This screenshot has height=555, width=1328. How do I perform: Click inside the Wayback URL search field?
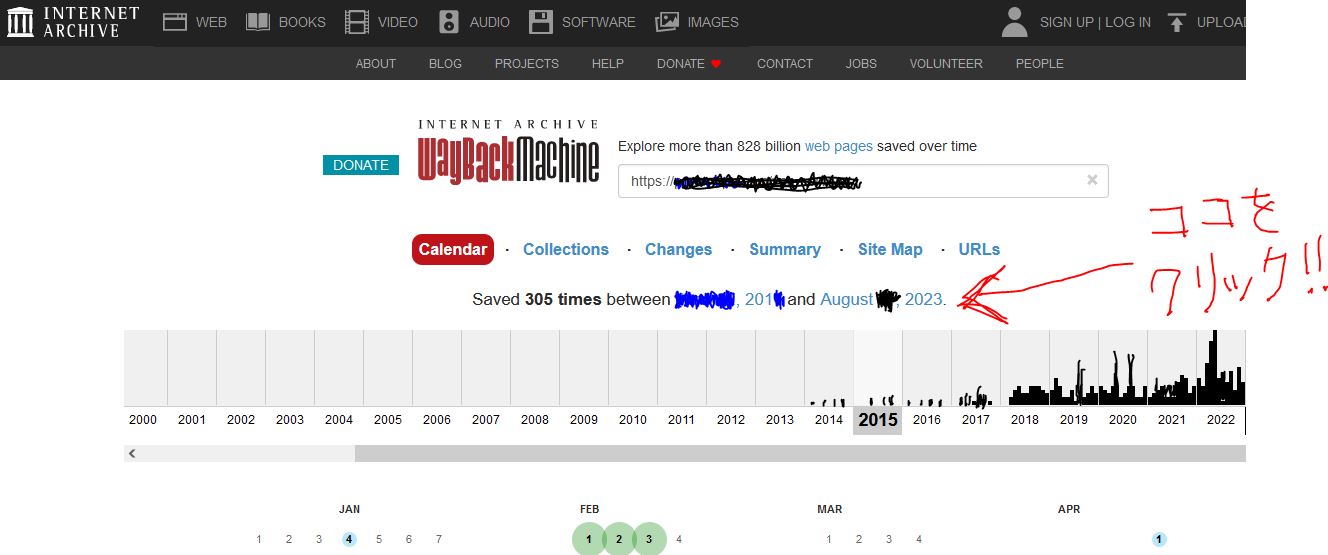(863, 181)
